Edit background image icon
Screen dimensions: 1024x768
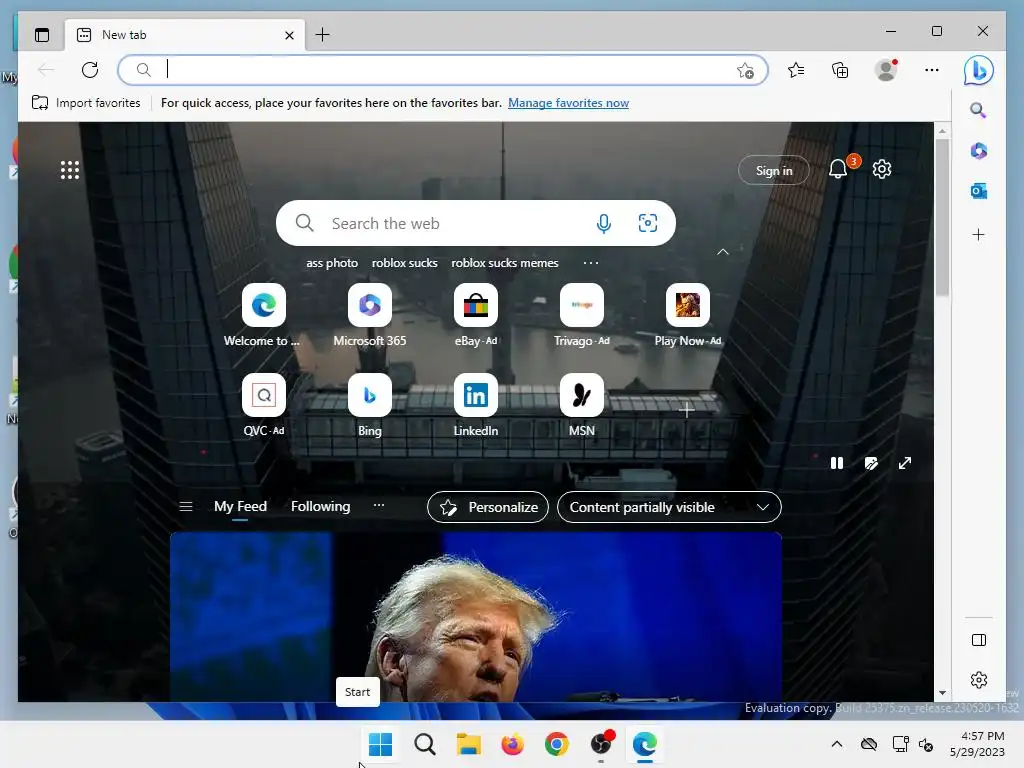coord(871,463)
